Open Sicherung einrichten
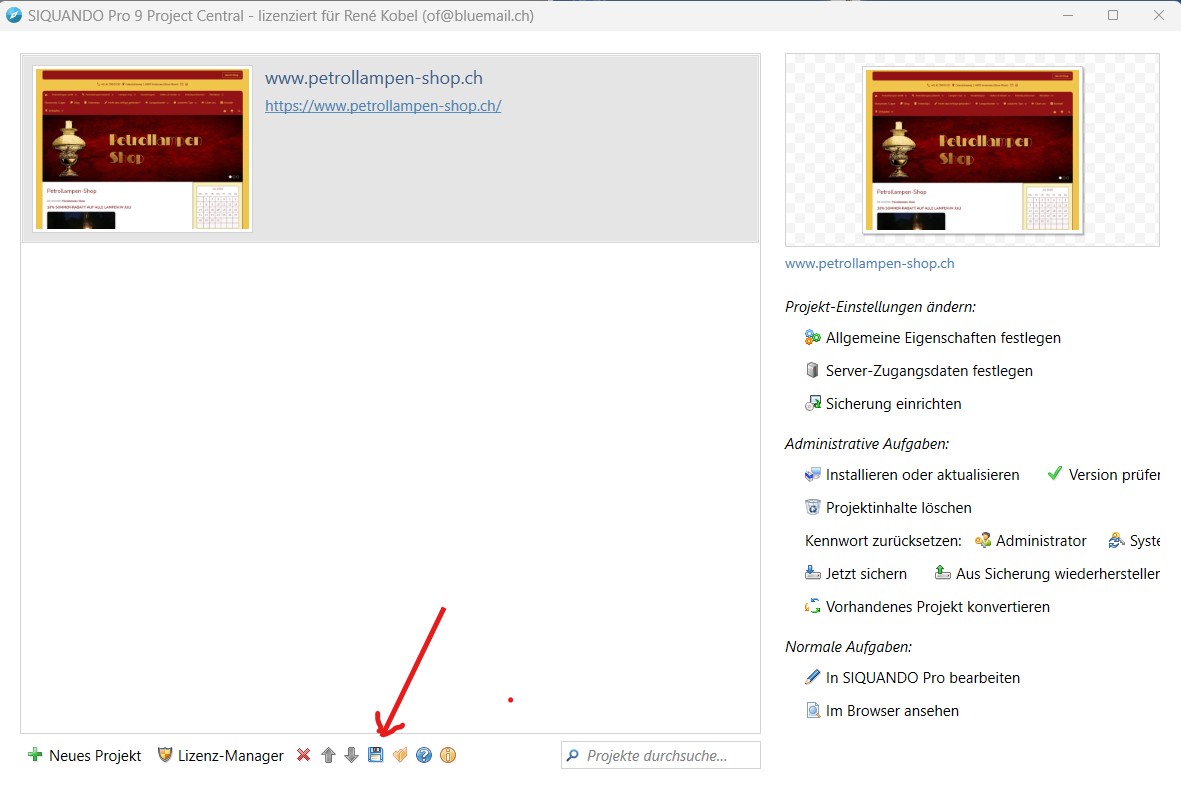Viewport: 1181px width, 788px height. click(x=892, y=404)
